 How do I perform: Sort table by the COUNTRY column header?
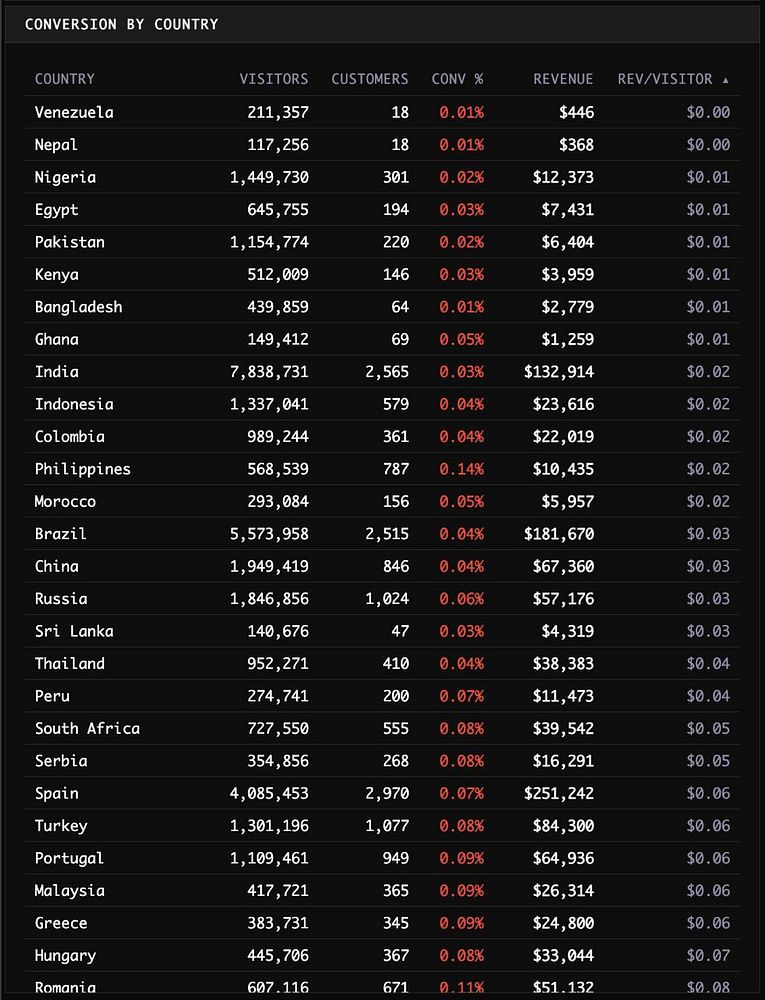(65, 79)
